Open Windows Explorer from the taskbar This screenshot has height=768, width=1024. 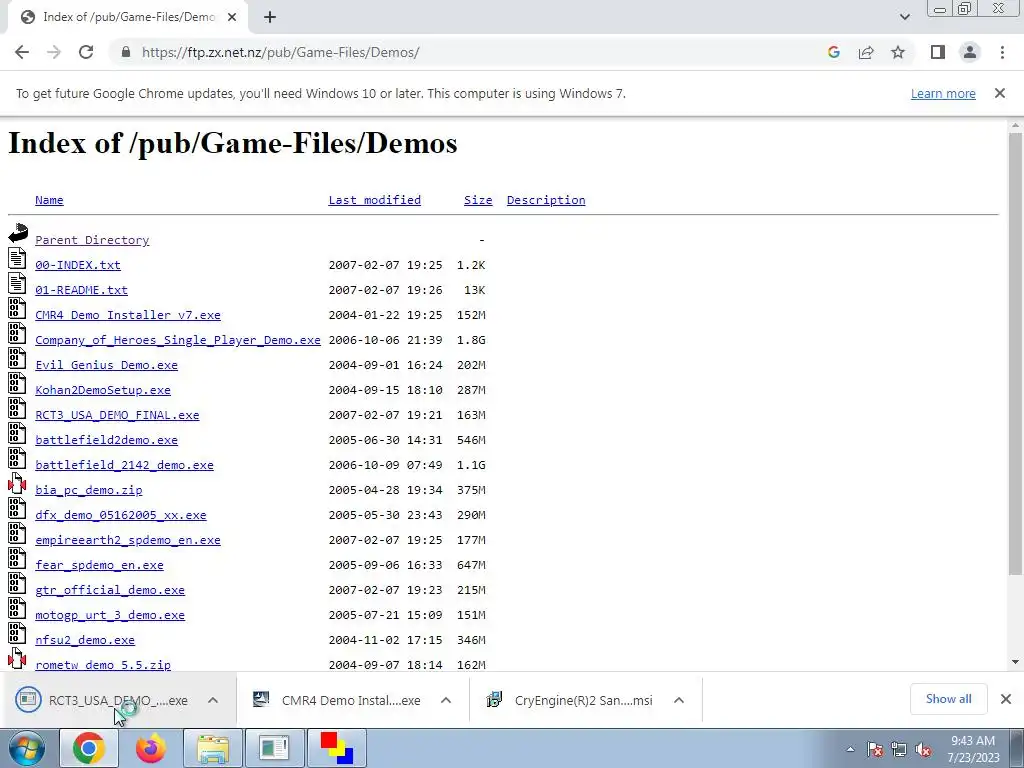pyautogui.click(x=213, y=748)
